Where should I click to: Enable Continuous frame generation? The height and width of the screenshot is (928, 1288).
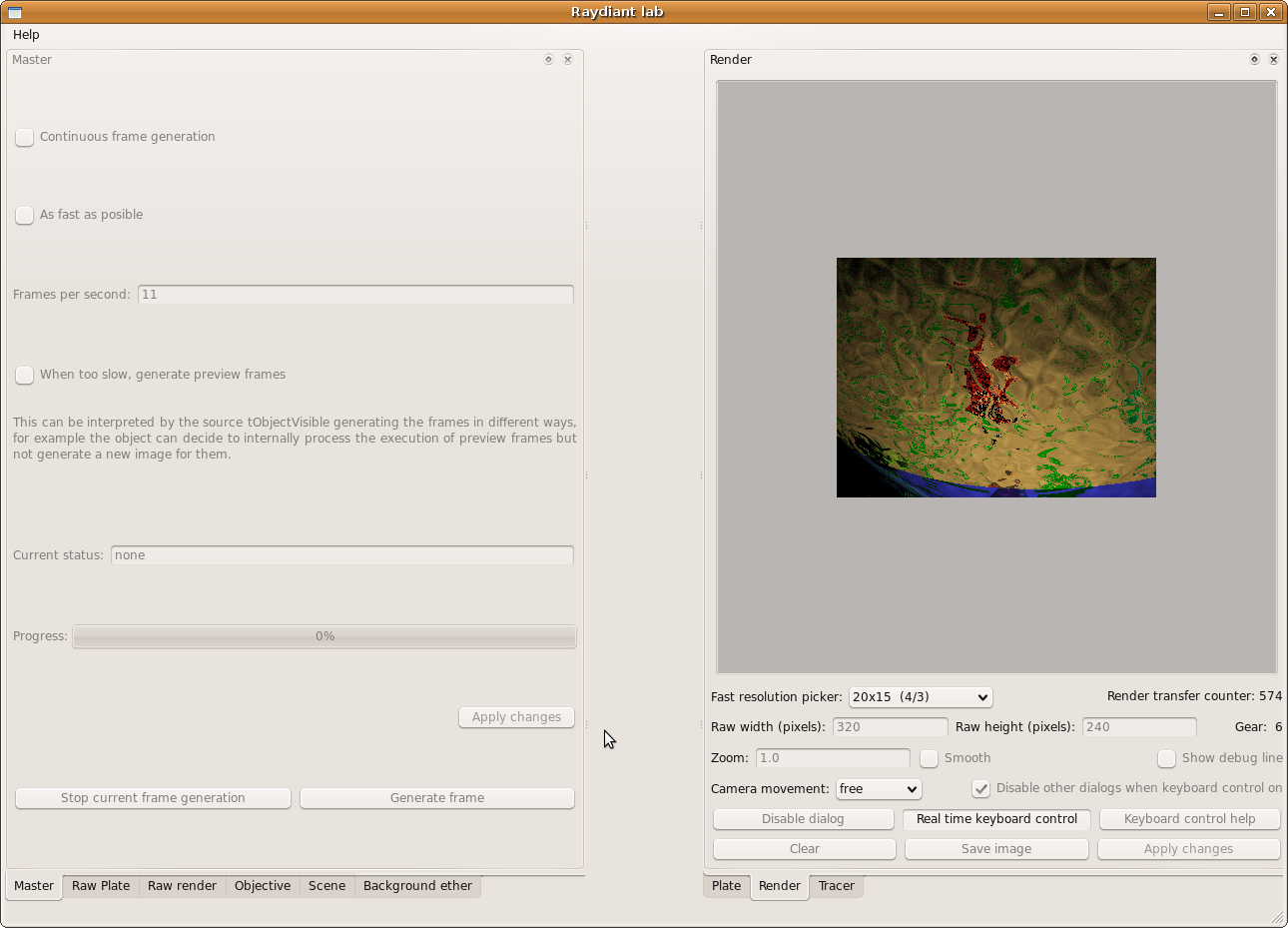25,137
